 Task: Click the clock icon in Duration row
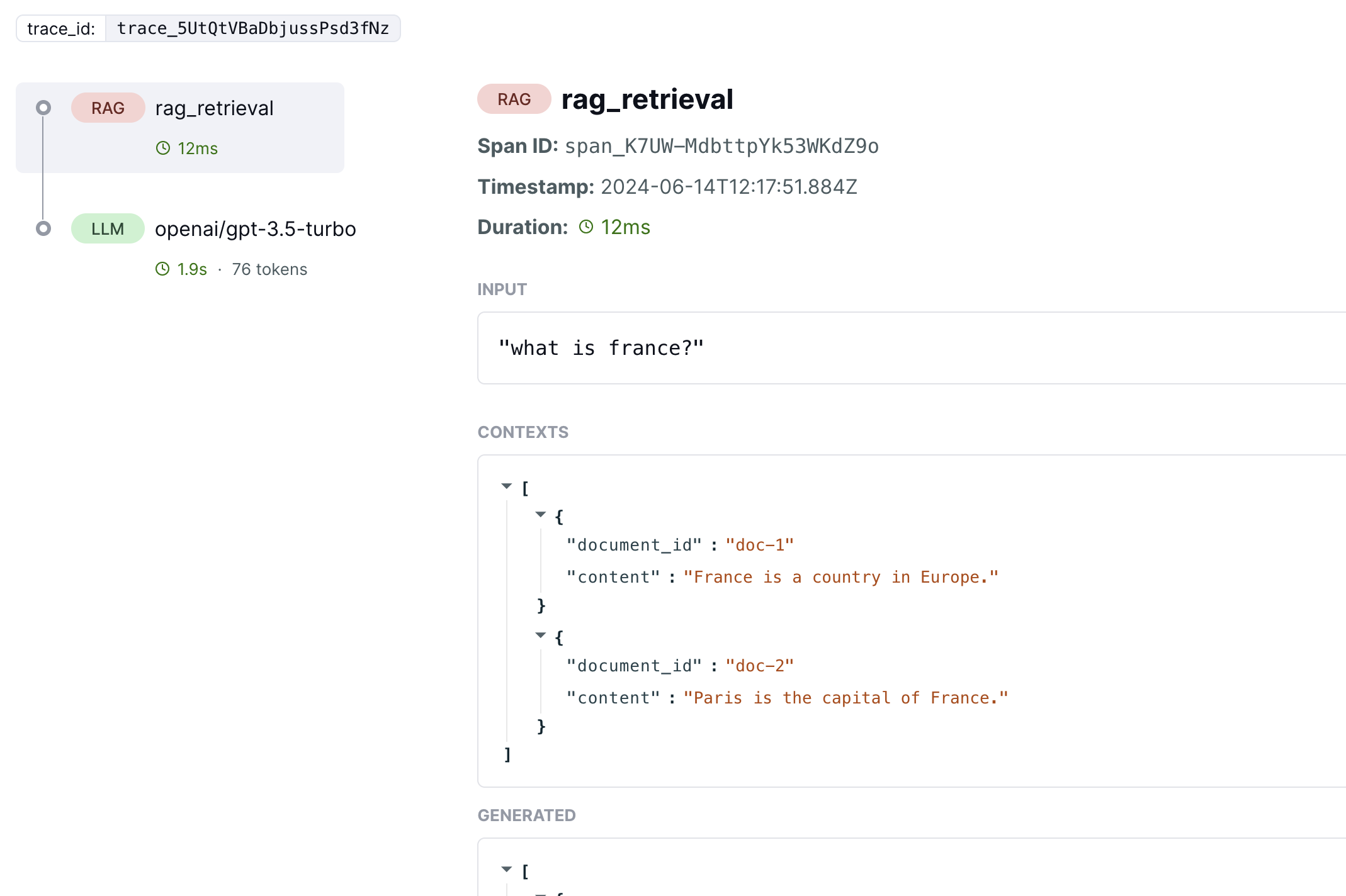[586, 227]
